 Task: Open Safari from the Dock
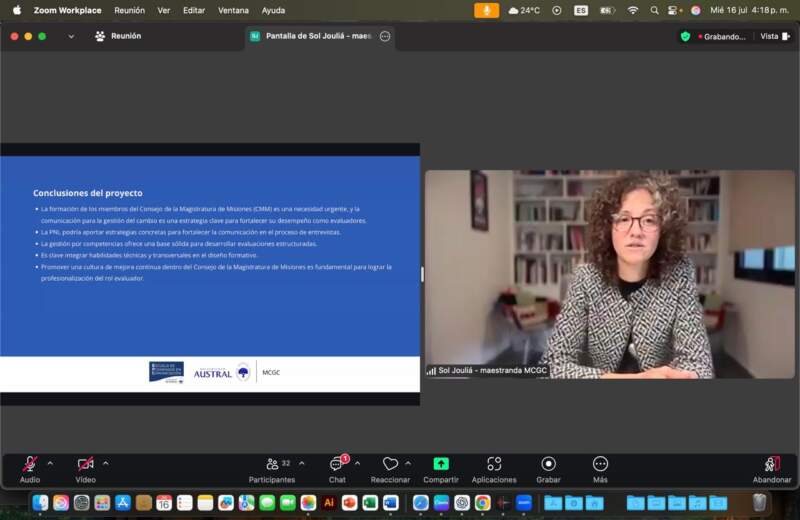tap(420, 503)
